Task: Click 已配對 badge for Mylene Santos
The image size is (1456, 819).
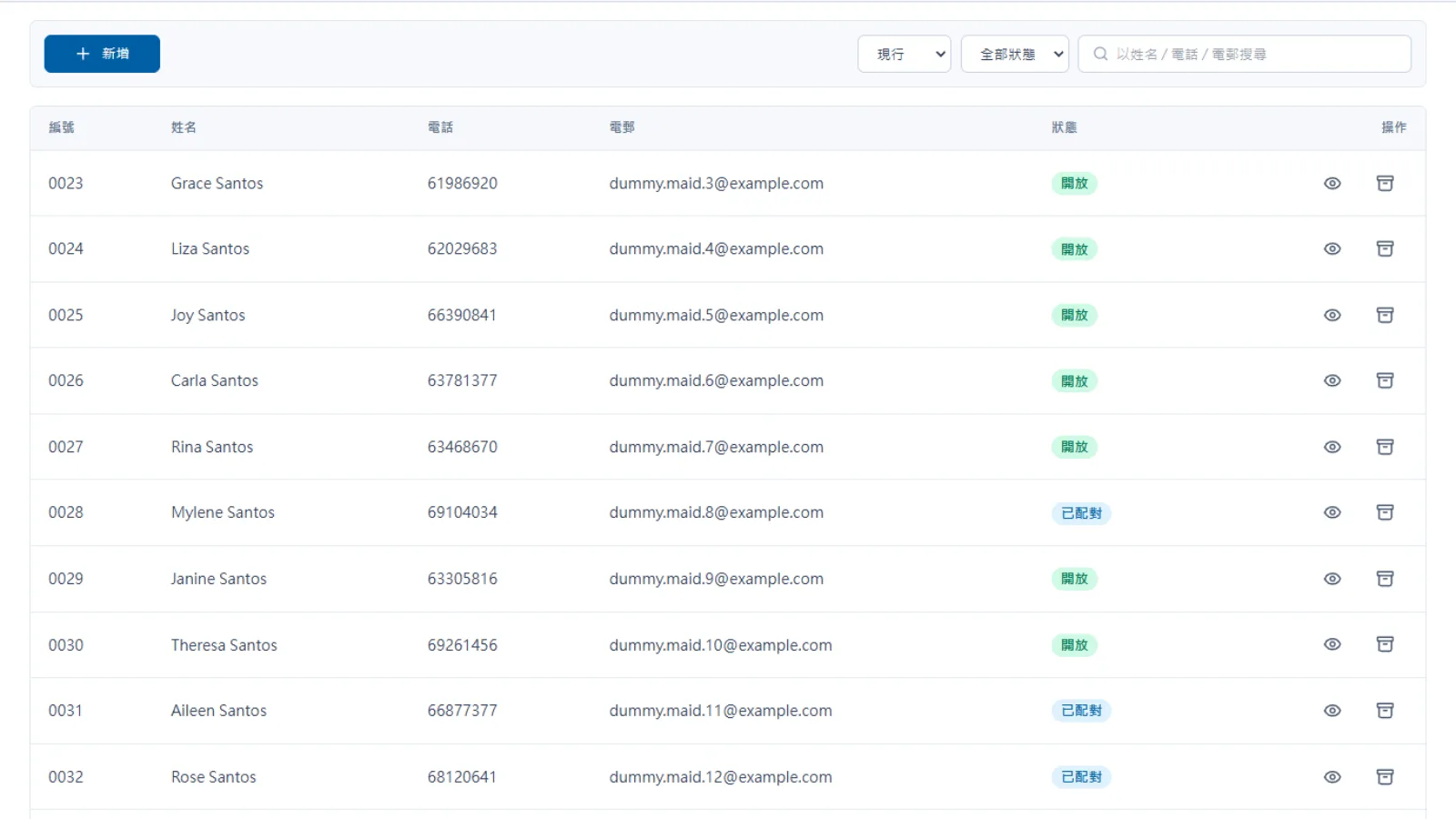Action: click(1081, 513)
